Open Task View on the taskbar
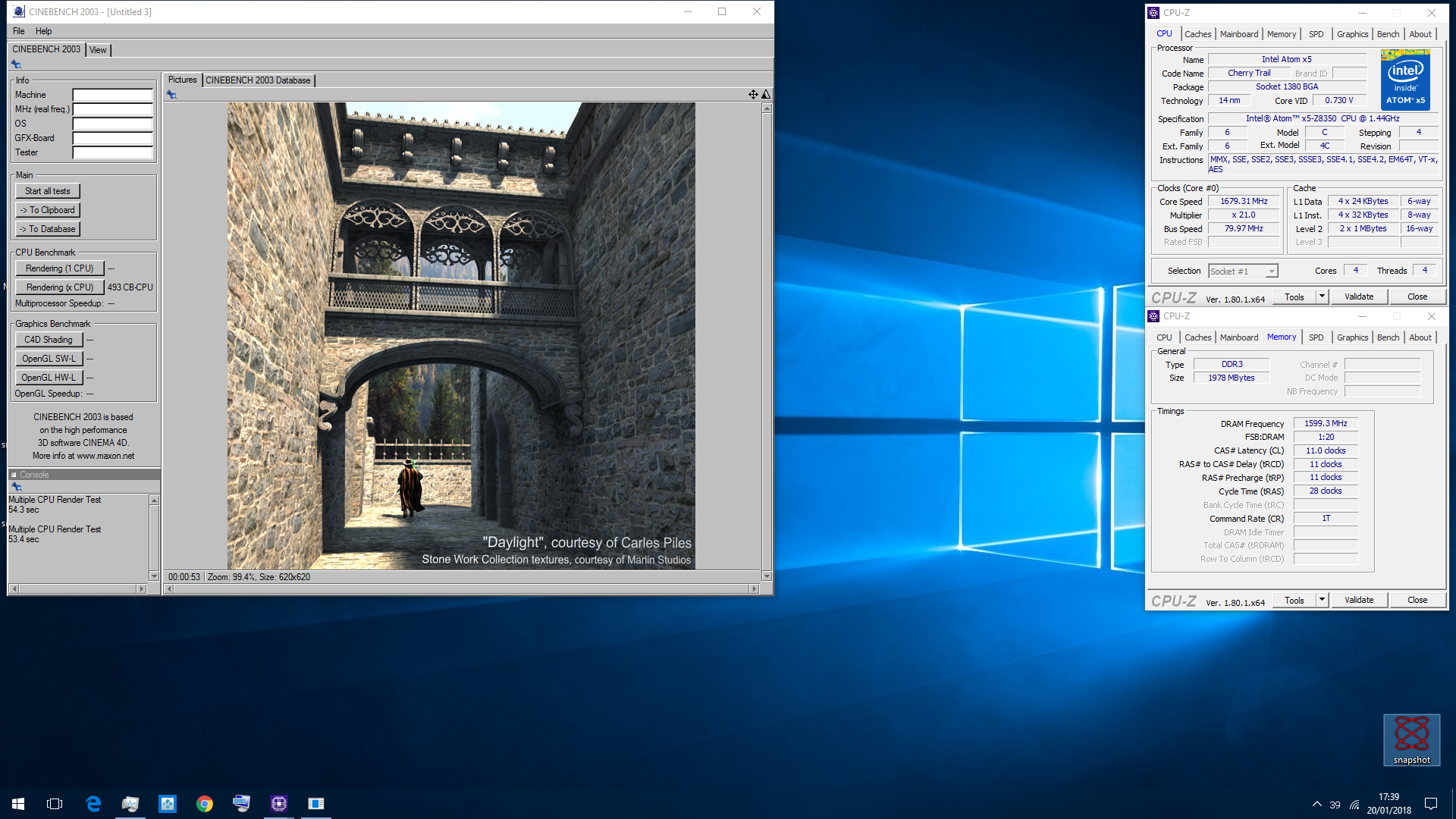The image size is (1456, 819). coord(55,803)
